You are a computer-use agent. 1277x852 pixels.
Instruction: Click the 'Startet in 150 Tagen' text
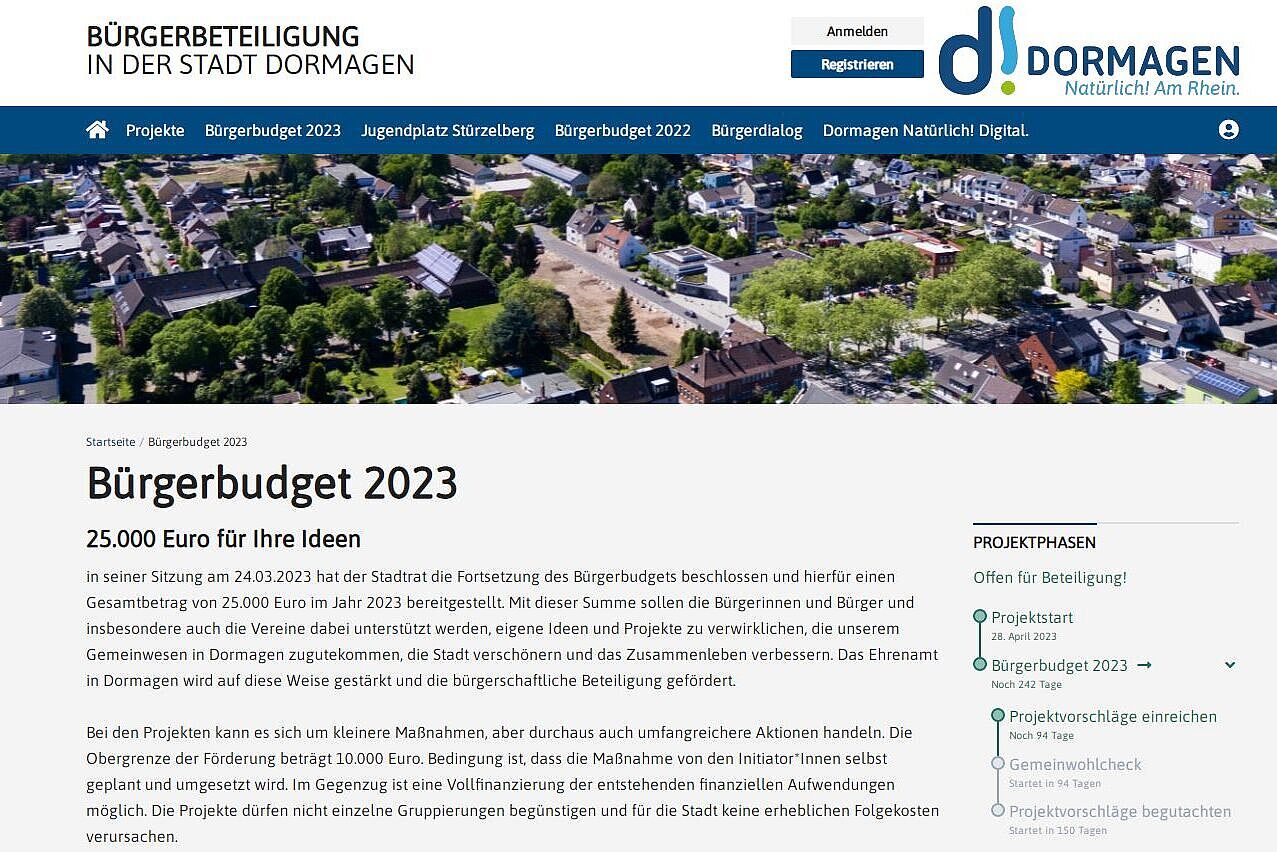1058,831
